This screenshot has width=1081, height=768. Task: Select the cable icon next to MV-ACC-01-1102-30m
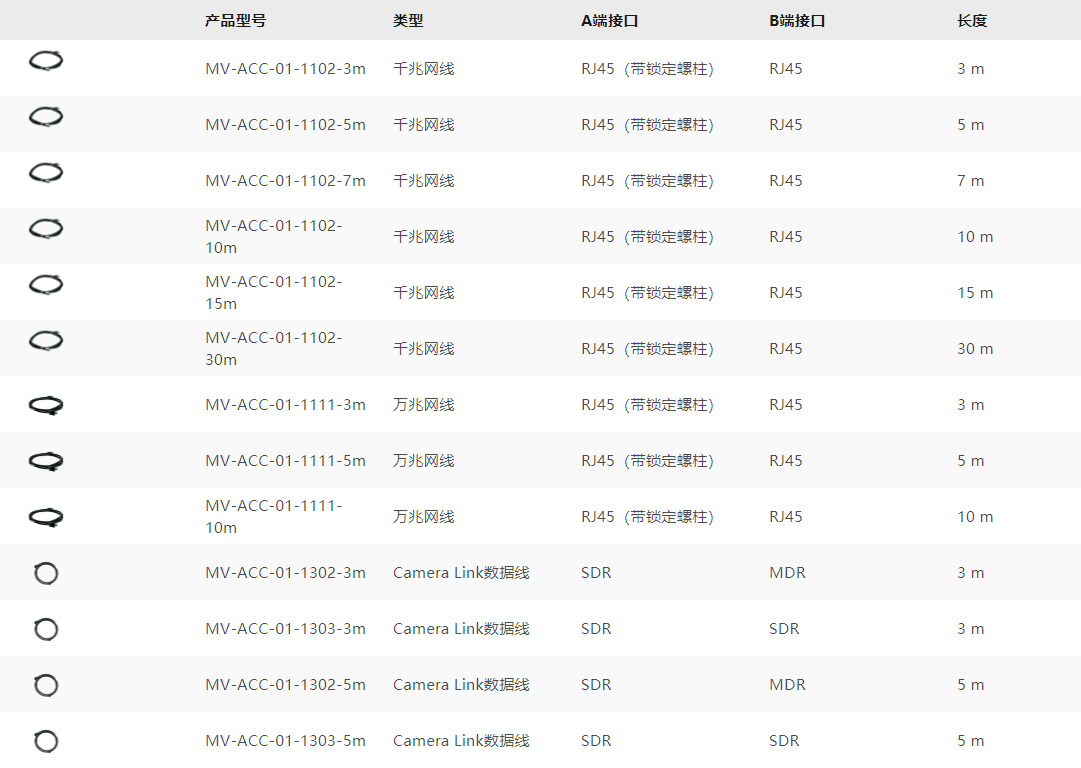(45, 342)
